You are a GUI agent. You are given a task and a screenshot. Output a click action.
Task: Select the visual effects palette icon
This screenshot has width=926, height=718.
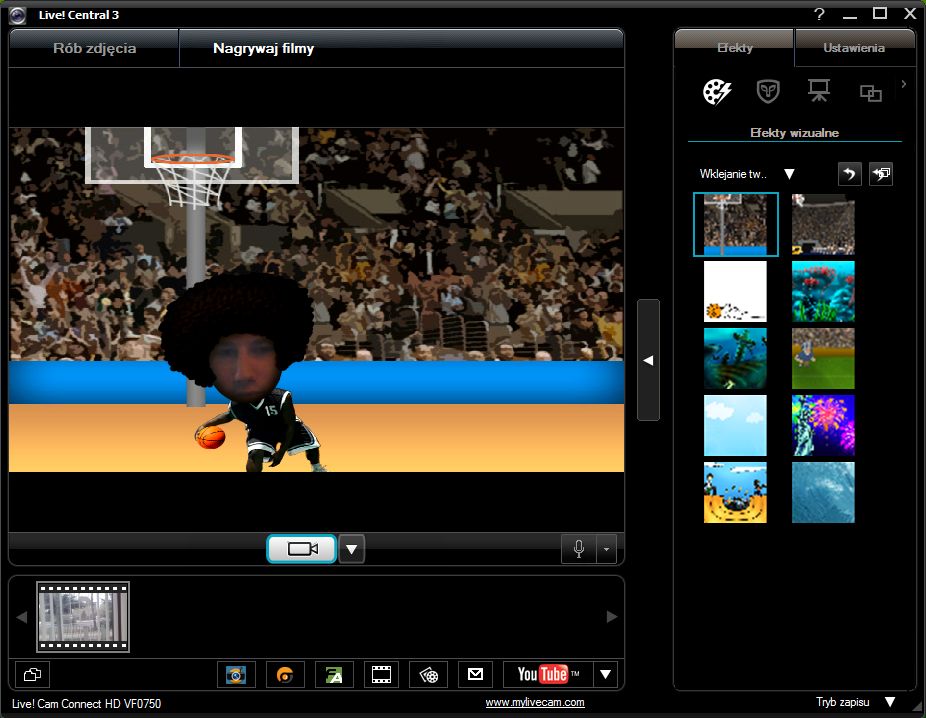point(717,92)
